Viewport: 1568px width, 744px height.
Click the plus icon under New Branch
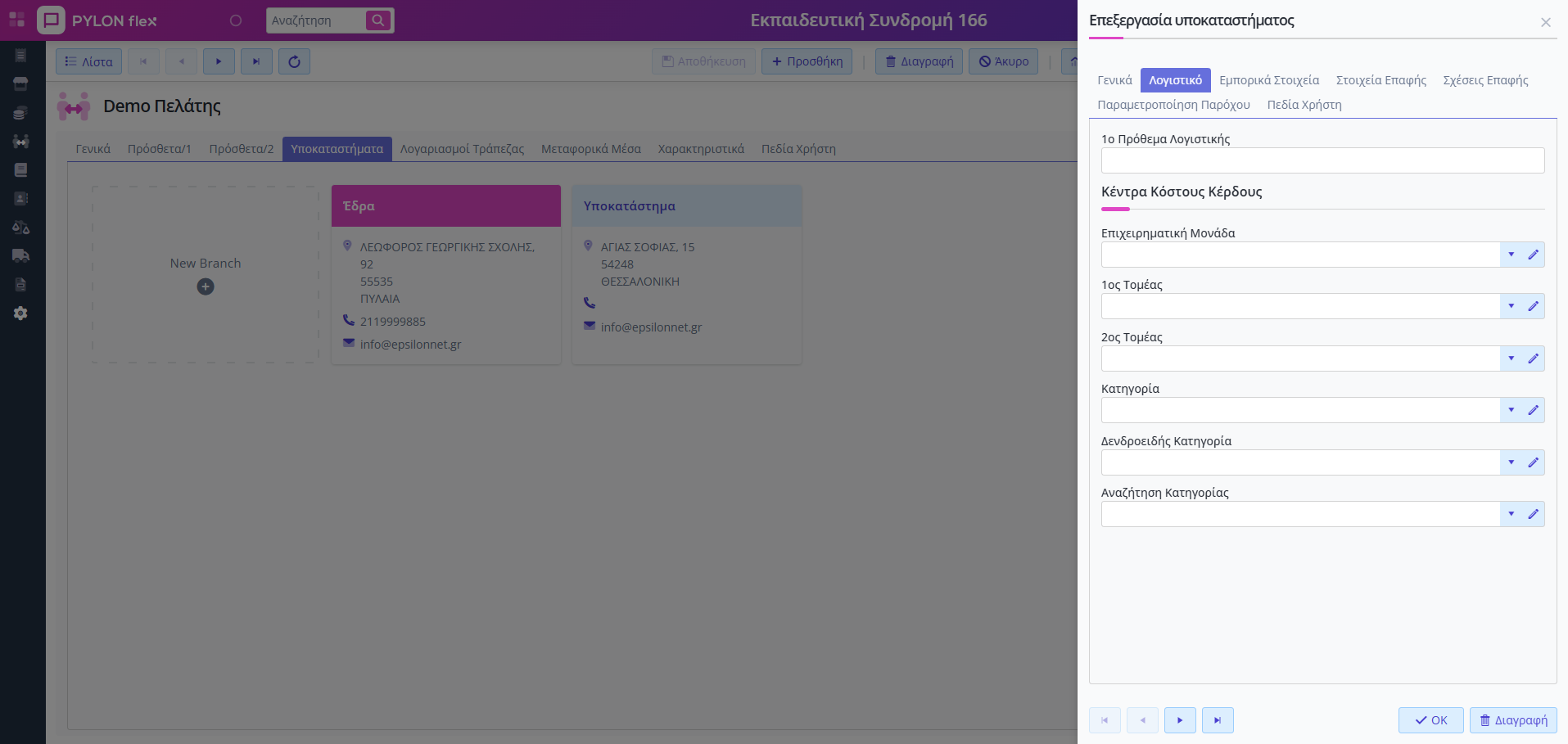[x=206, y=286]
